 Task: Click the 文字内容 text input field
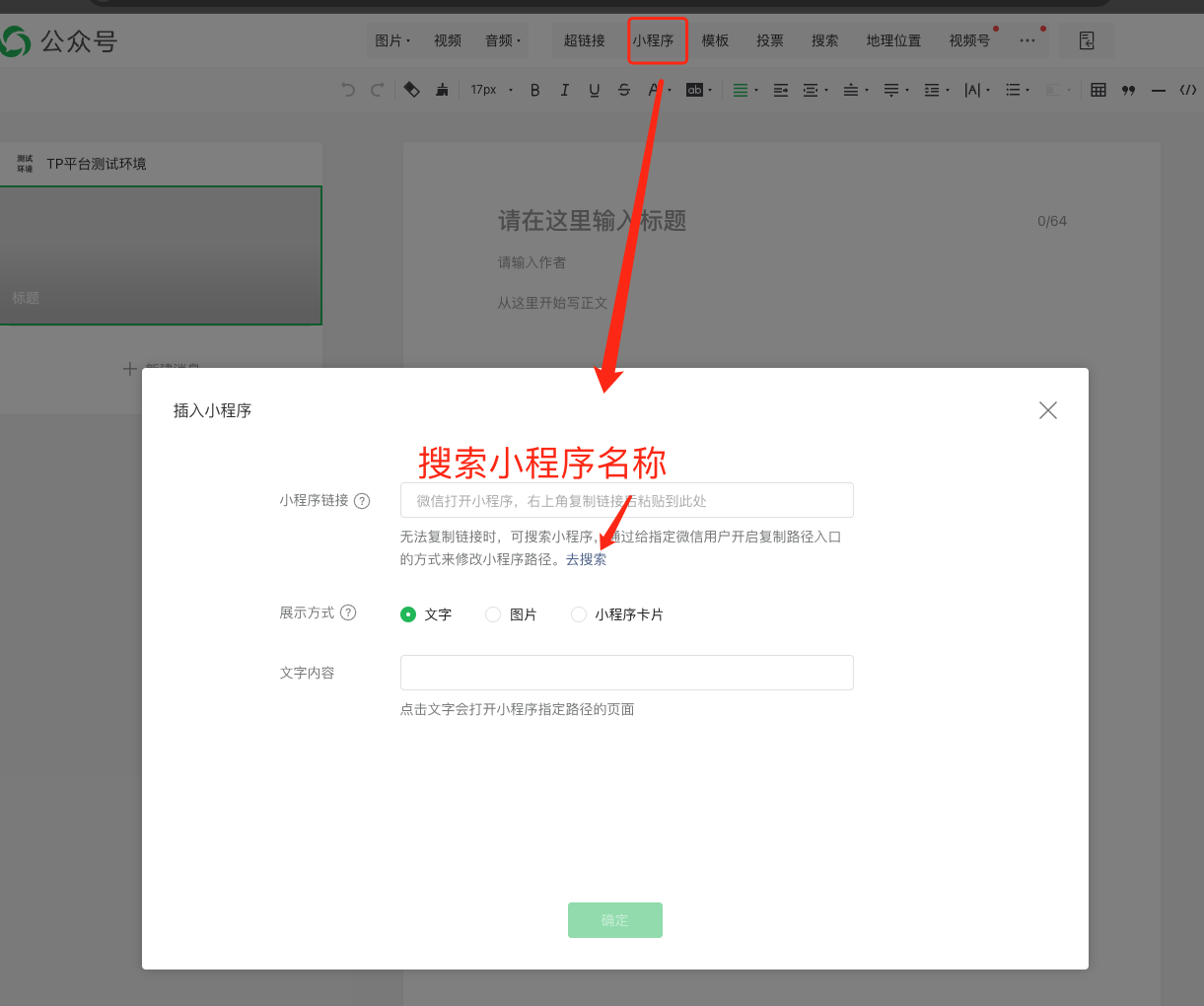(626, 673)
